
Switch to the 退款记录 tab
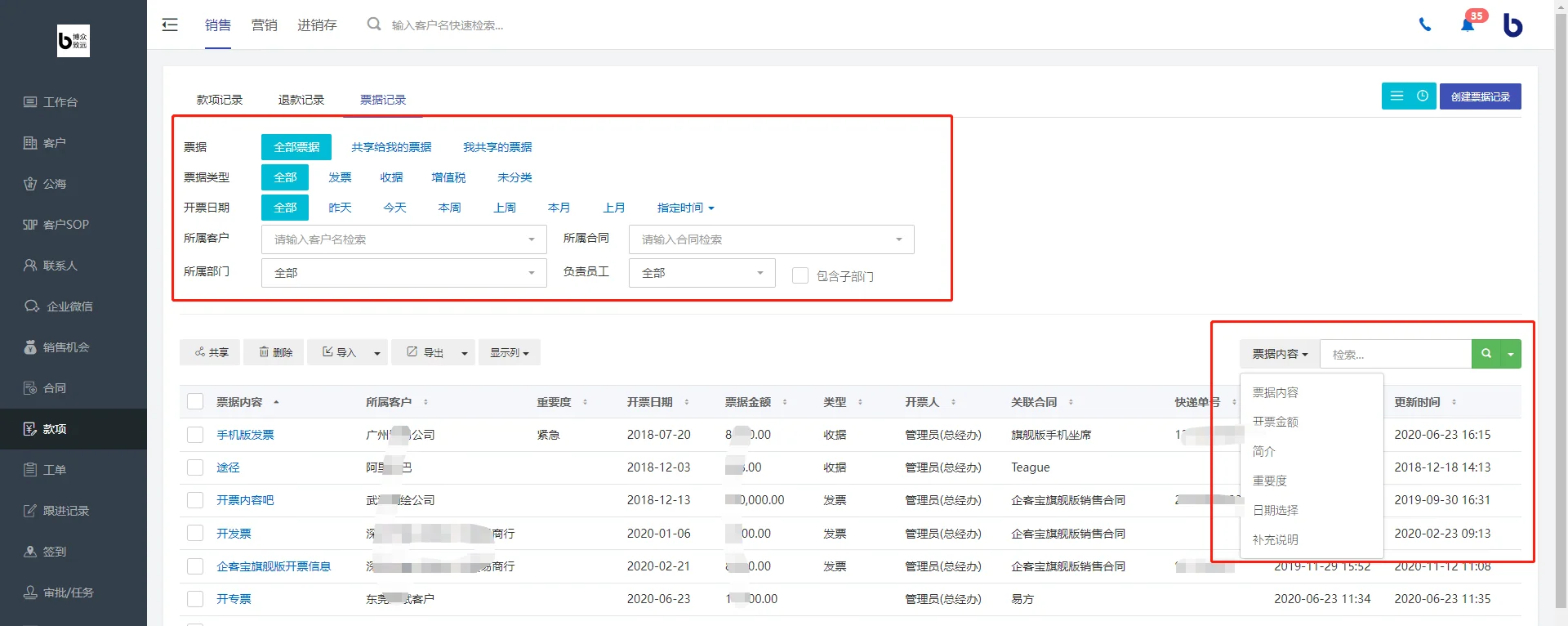pos(301,100)
